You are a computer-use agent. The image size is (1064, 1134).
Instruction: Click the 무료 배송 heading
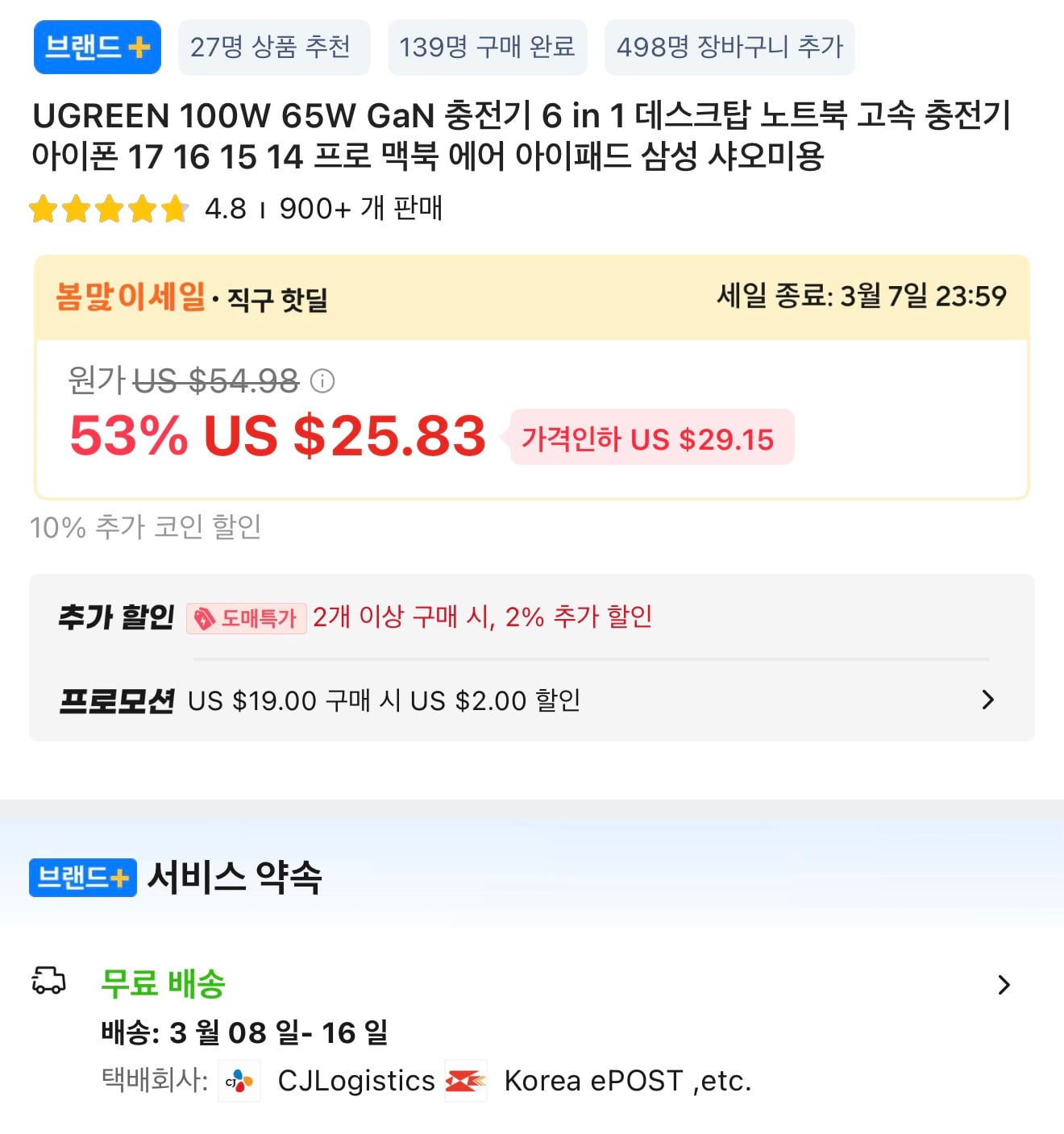coord(163,983)
